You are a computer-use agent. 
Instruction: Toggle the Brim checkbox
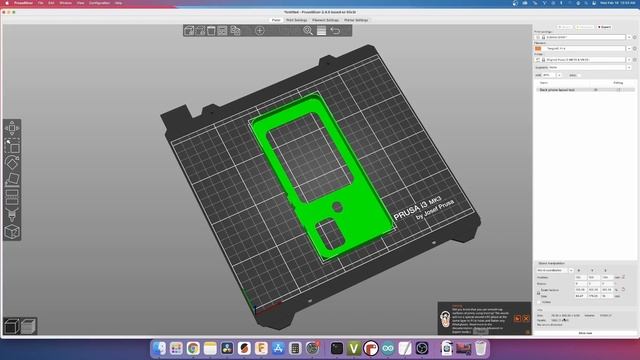coord(579,75)
